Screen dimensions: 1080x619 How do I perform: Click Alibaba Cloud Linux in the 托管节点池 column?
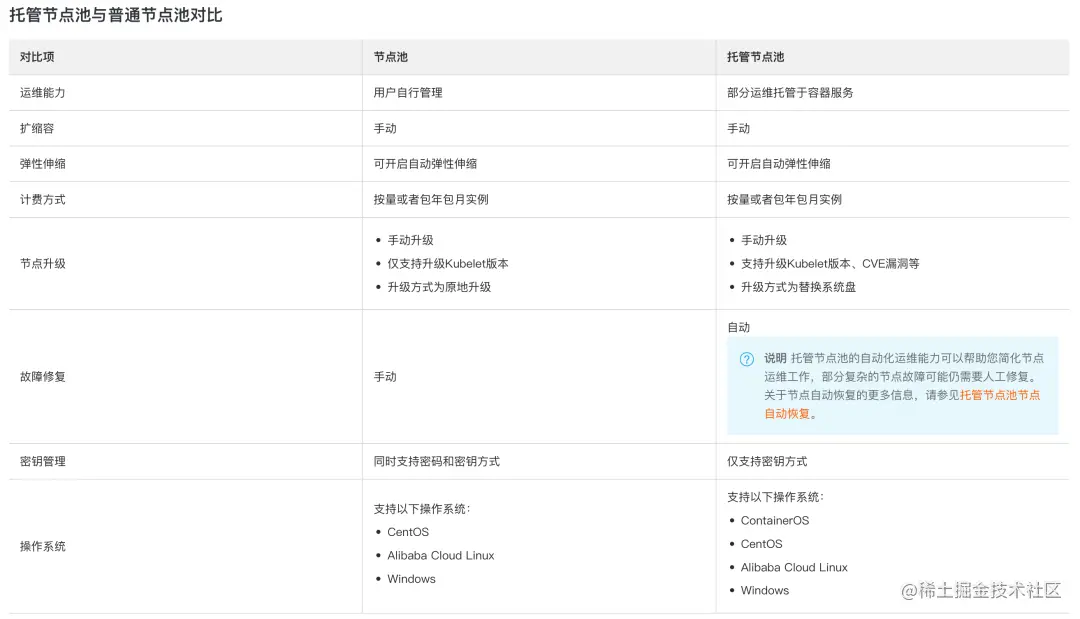tap(794, 567)
